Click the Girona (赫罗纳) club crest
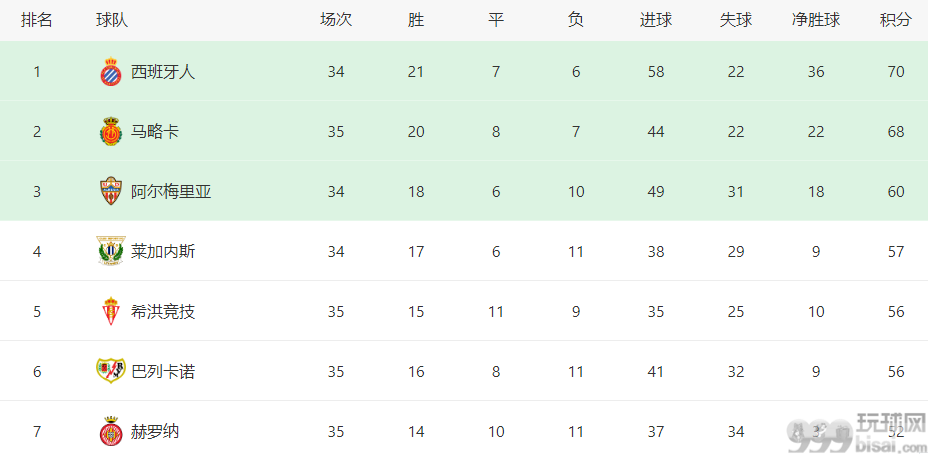The image size is (928, 454). (x=111, y=431)
